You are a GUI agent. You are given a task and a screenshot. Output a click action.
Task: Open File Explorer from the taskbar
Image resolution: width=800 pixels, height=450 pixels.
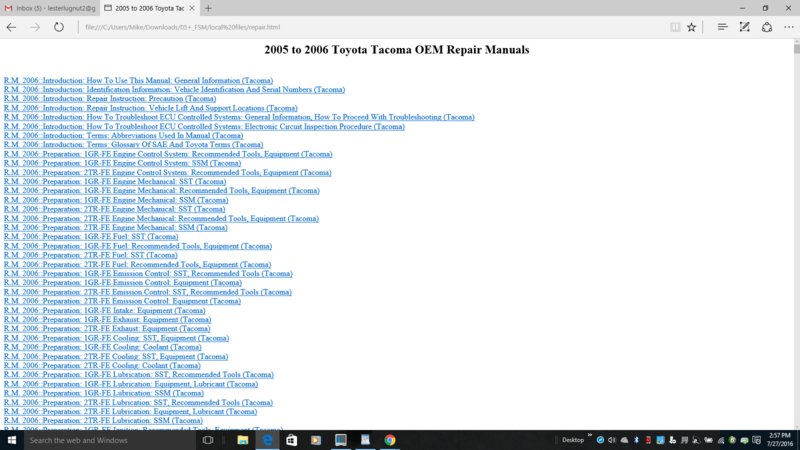[x=242, y=440]
